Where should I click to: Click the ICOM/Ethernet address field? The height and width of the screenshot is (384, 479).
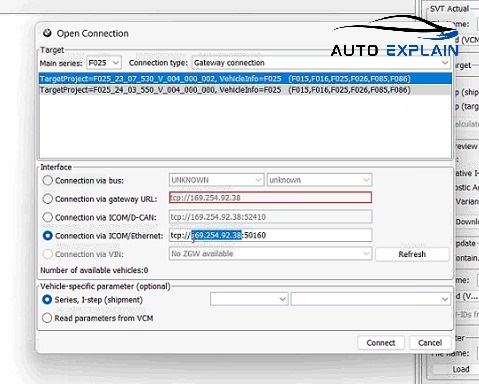(x=270, y=235)
